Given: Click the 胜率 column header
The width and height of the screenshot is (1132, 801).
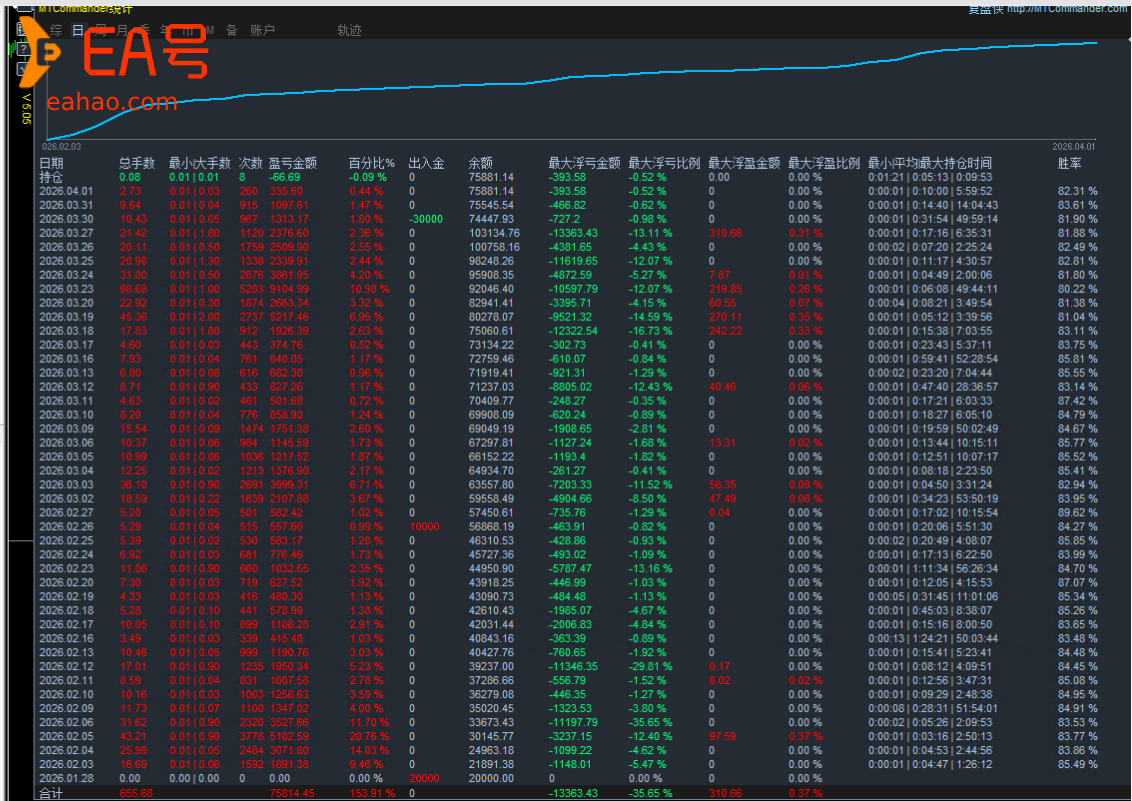Looking at the screenshot, I should 1070,163.
